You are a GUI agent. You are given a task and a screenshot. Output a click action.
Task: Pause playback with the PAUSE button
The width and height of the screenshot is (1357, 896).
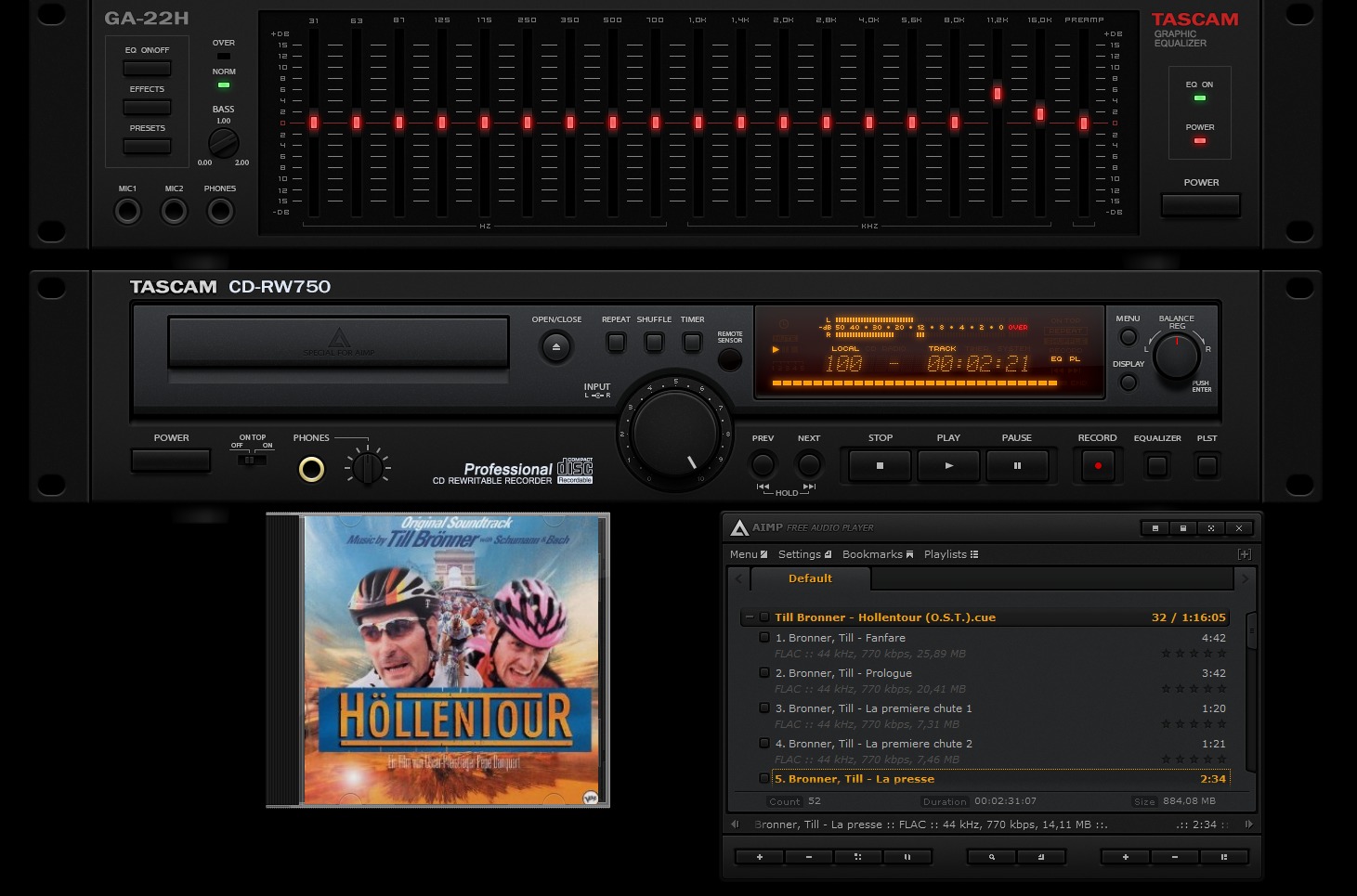pyautogui.click(x=1017, y=465)
